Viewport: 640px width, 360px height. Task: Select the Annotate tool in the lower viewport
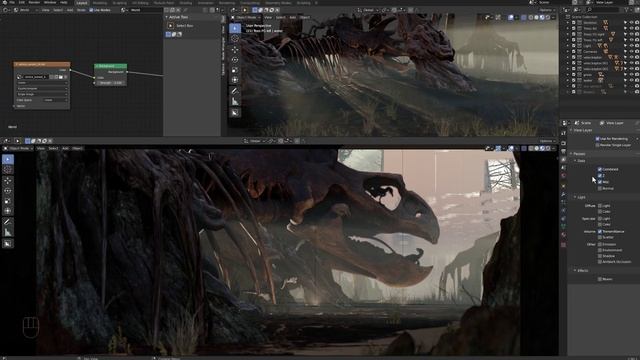point(8,222)
